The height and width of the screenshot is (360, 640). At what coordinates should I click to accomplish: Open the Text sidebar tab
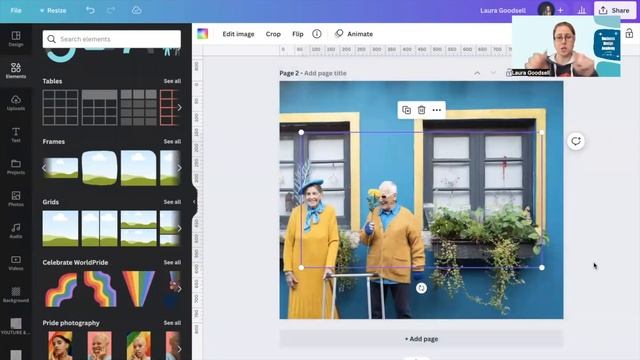coord(16,135)
